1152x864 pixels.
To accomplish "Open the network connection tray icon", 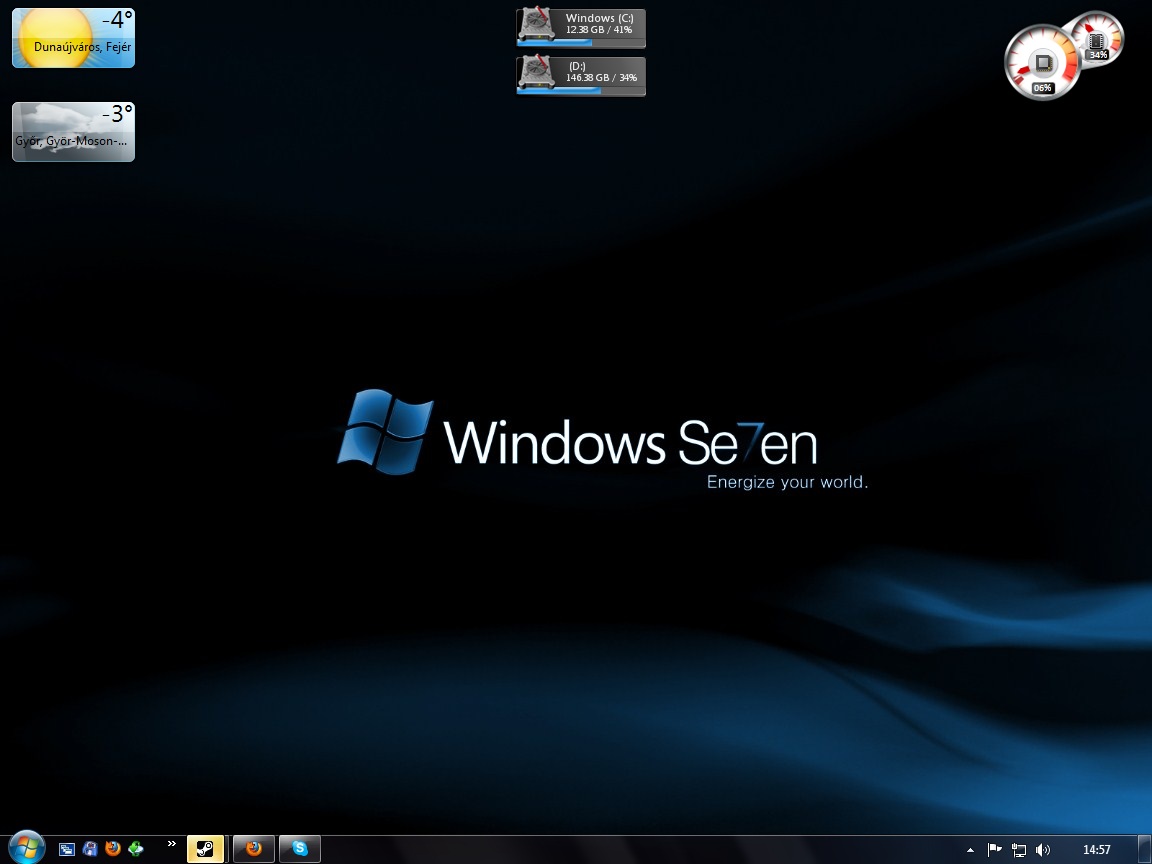I will [x=1018, y=850].
